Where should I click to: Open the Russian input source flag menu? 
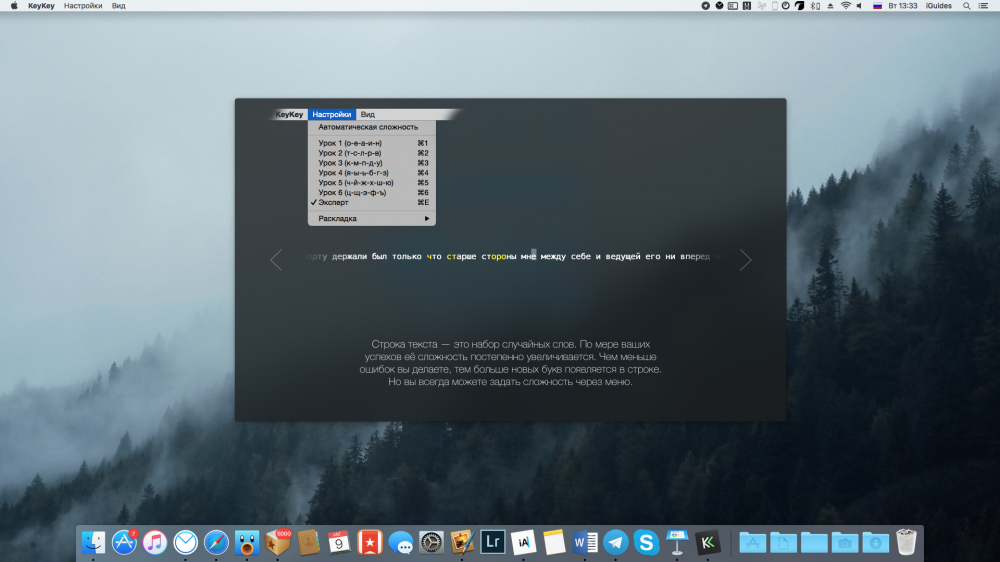point(877,6)
